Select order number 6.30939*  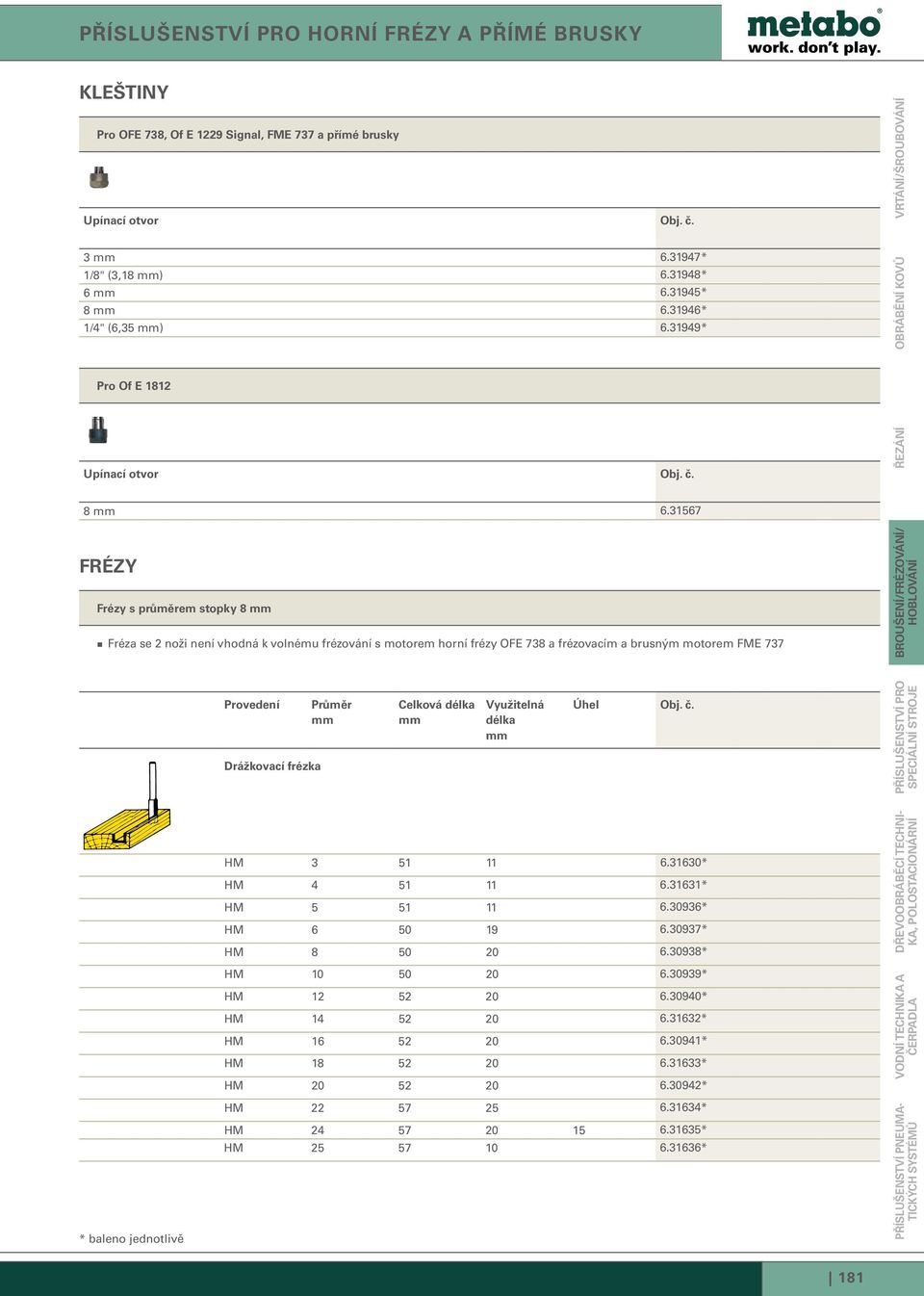pos(683,973)
